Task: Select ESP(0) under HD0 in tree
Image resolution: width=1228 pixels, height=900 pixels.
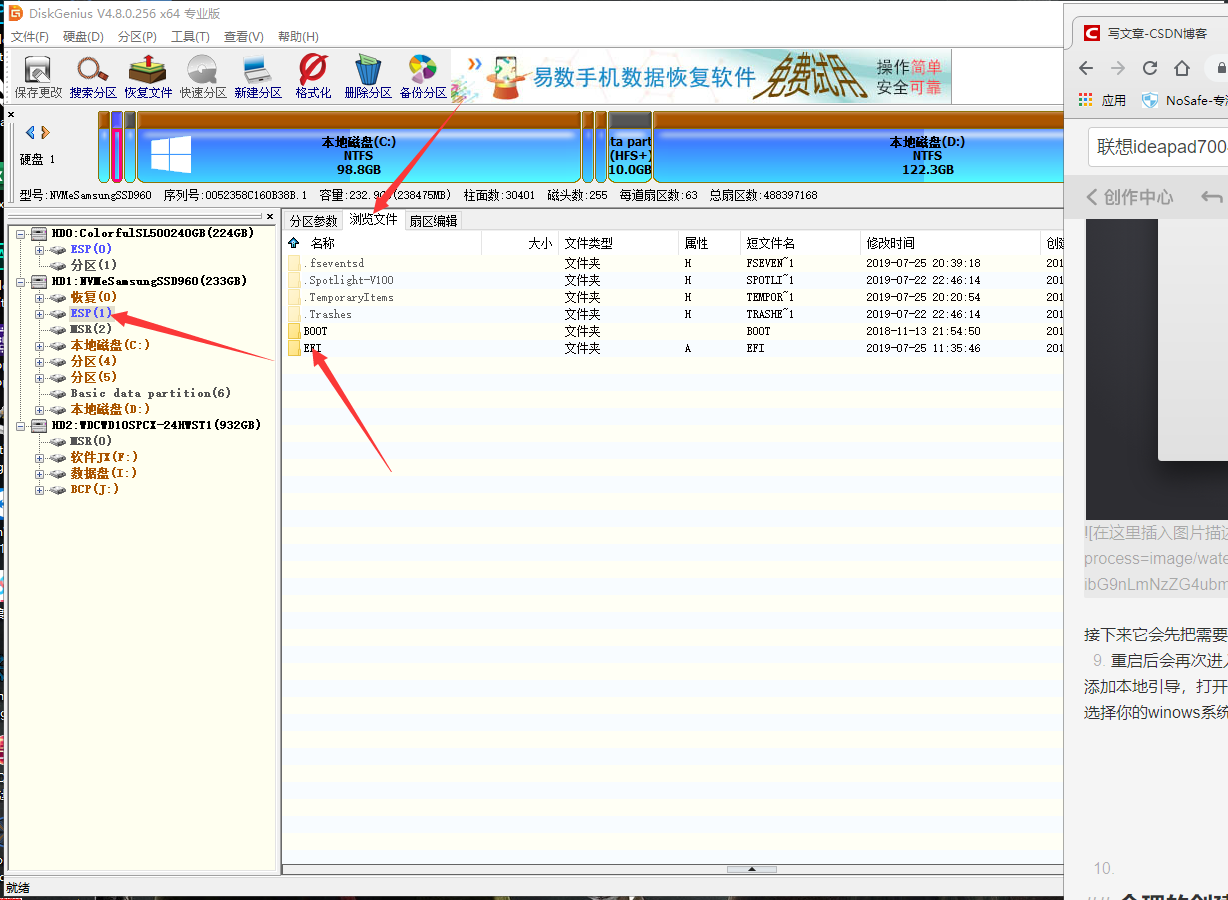Action: click(x=91, y=249)
